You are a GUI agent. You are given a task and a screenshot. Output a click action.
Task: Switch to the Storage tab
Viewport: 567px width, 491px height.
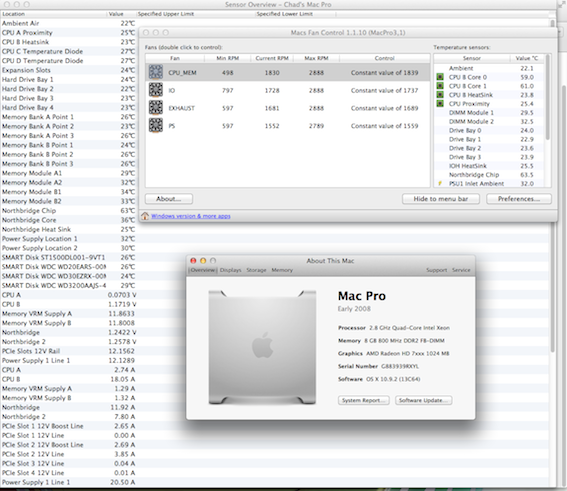(x=256, y=270)
